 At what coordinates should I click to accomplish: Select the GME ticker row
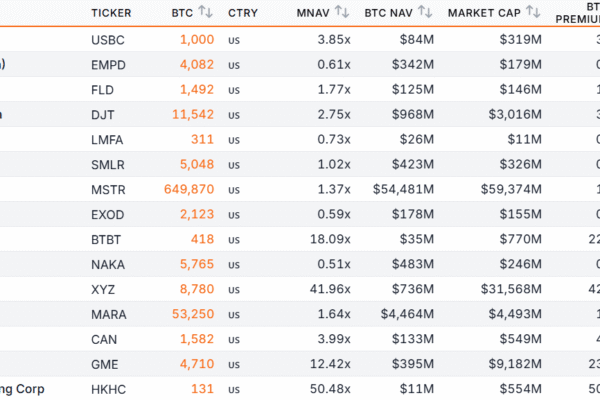(x=102, y=364)
